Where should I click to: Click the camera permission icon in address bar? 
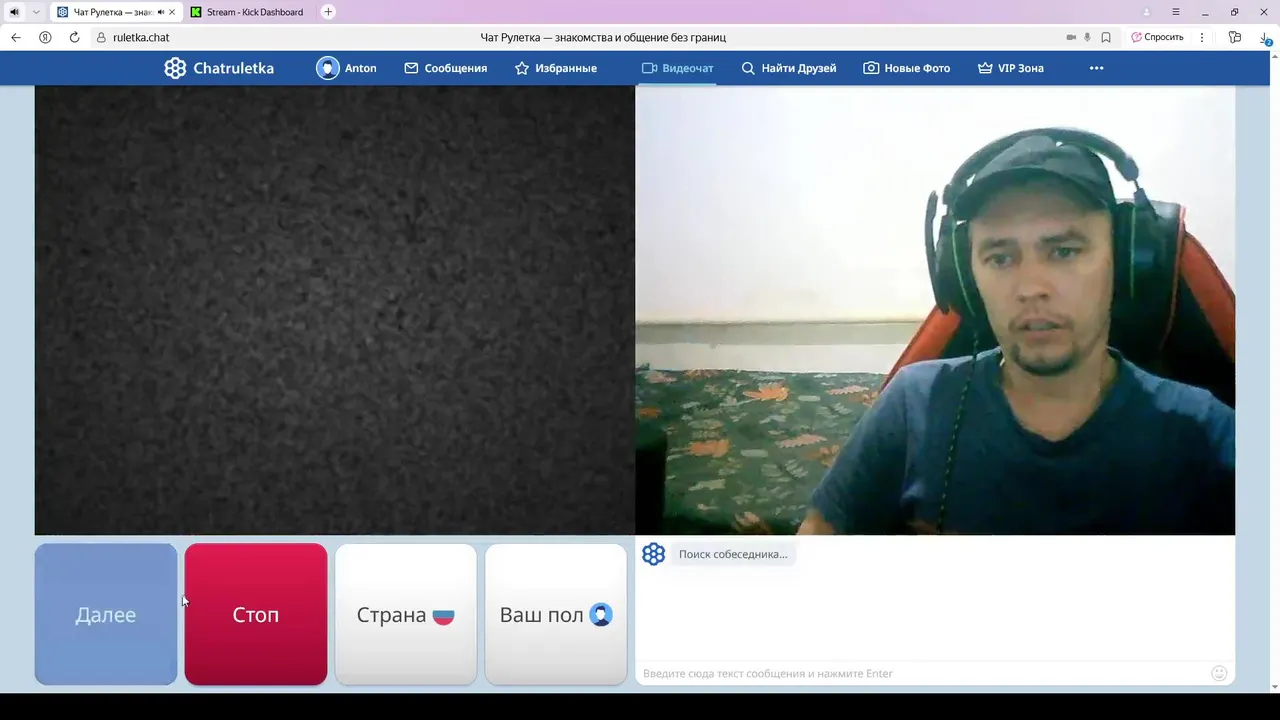[x=1071, y=37]
